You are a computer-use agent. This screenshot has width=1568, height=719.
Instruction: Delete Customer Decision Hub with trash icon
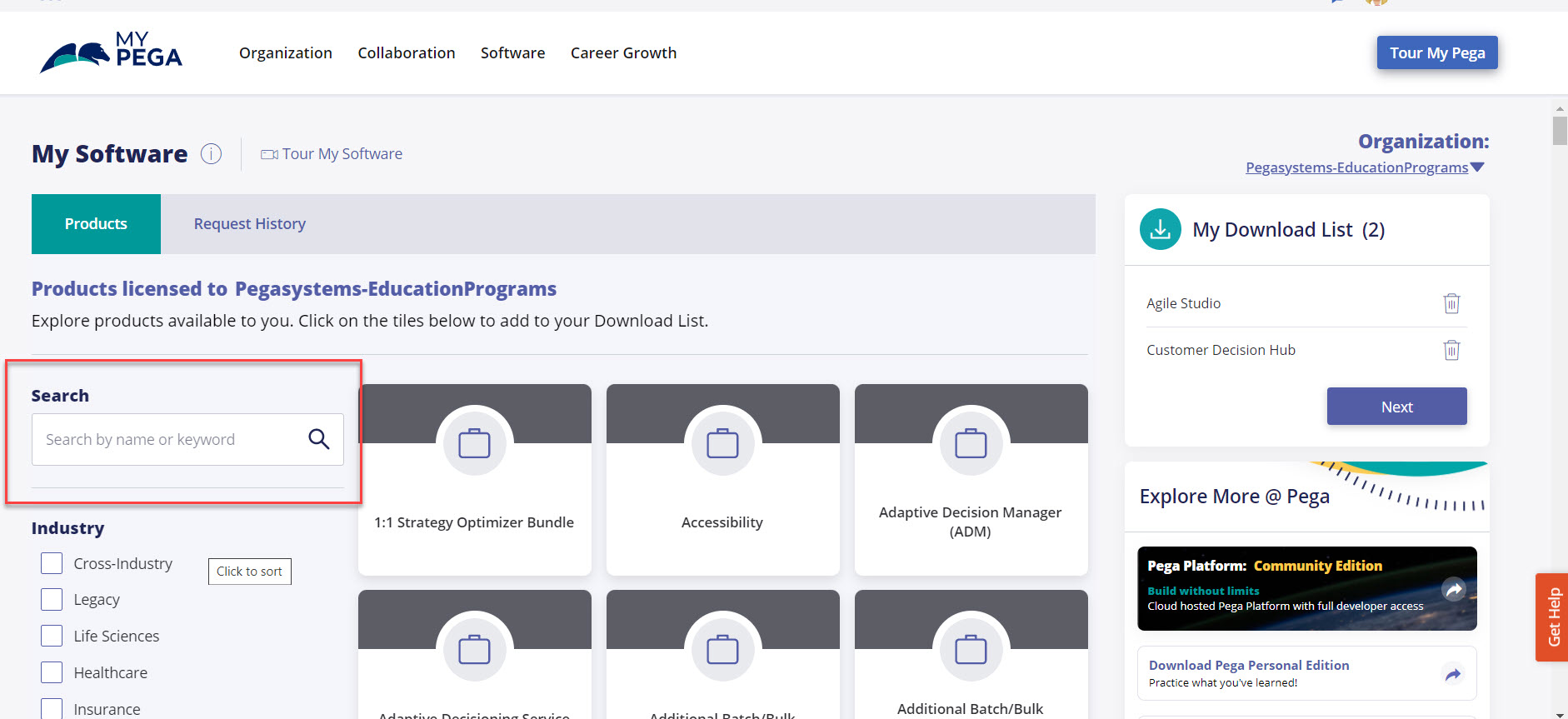(x=1451, y=350)
